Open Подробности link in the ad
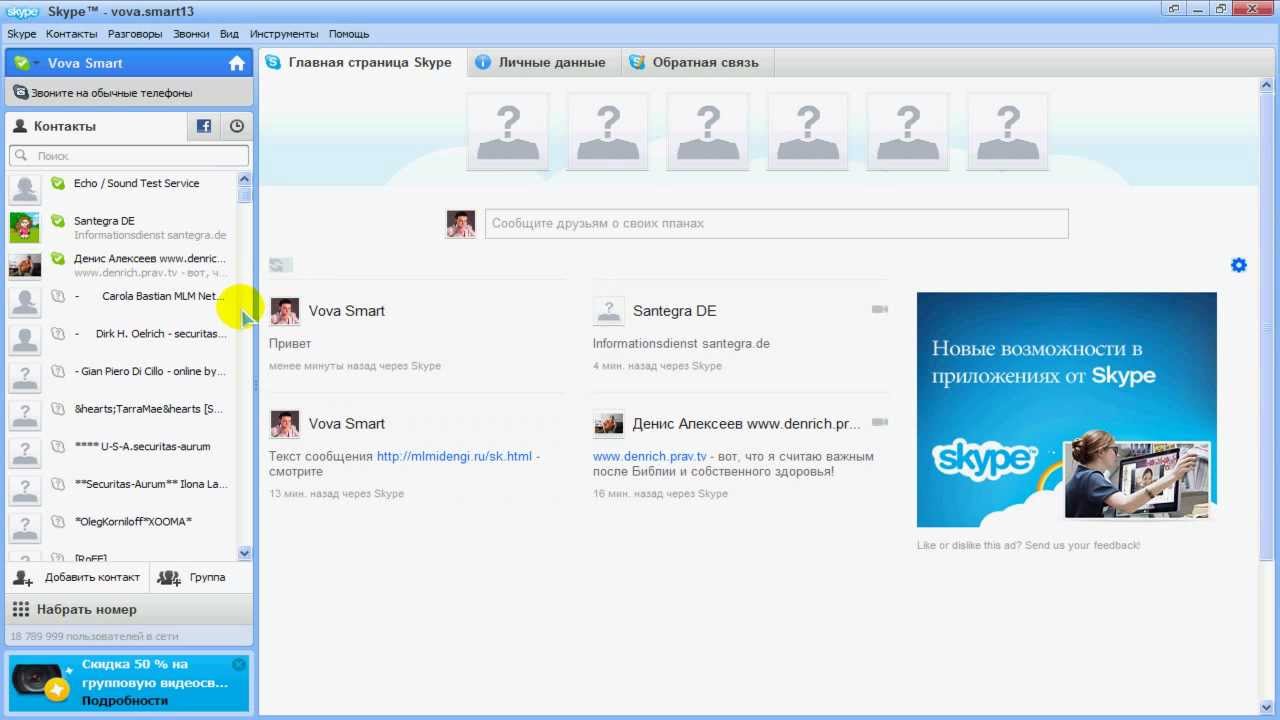The width and height of the screenshot is (1280, 720). pyautogui.click(x=125, y=701)
